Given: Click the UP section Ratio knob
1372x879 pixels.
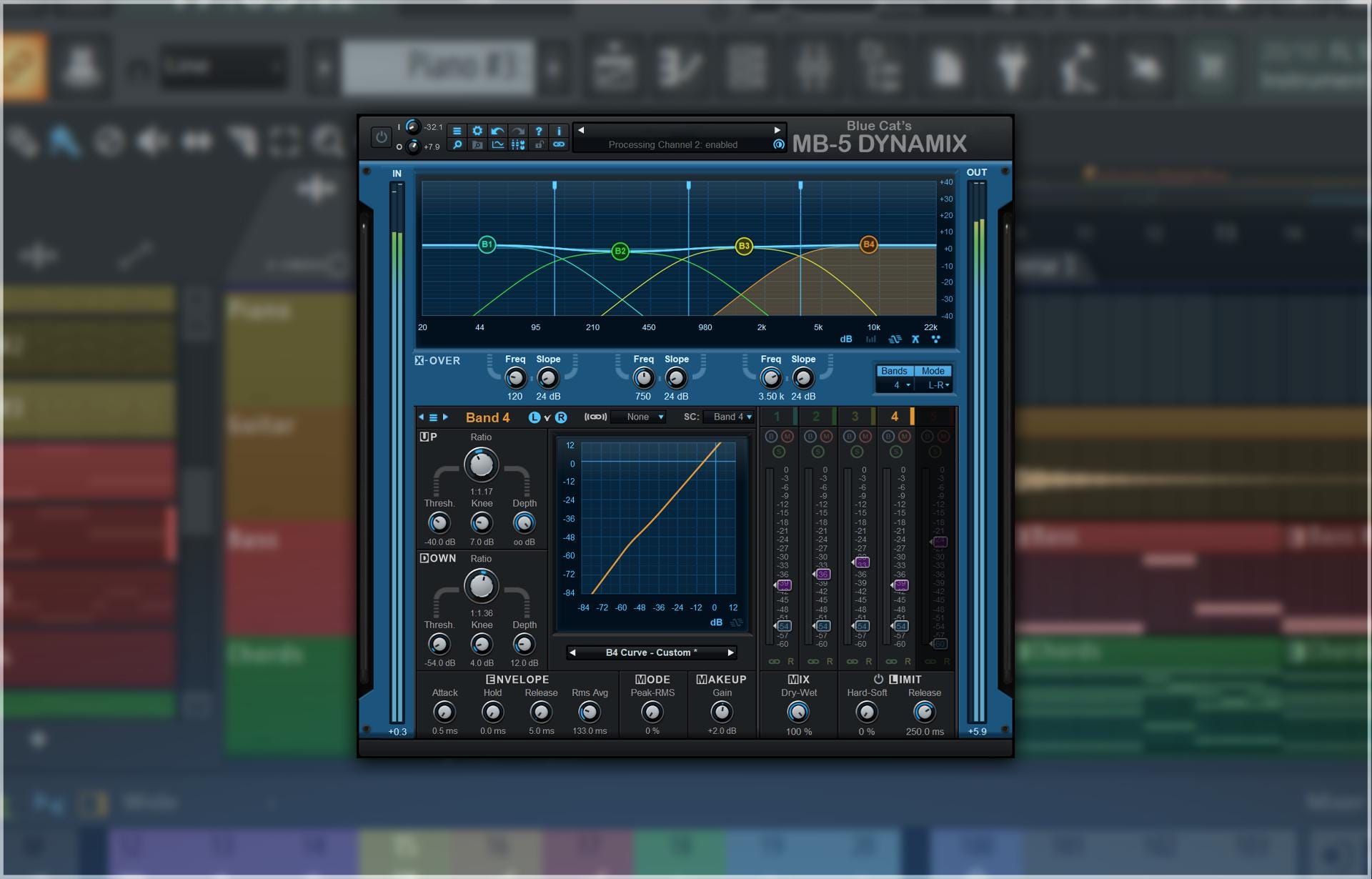Looking at the screenshot, I should (481, 465).
